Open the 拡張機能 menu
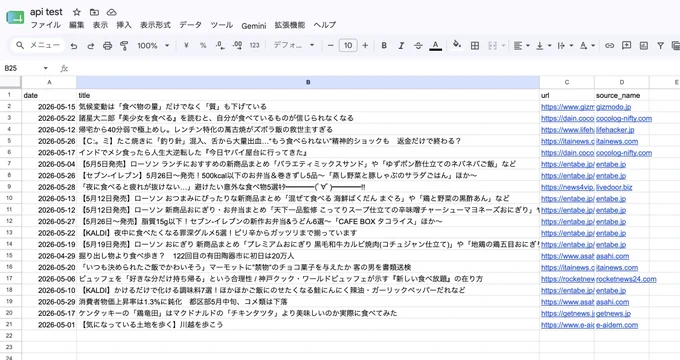The image size is (680, 360). click(290, 25)
